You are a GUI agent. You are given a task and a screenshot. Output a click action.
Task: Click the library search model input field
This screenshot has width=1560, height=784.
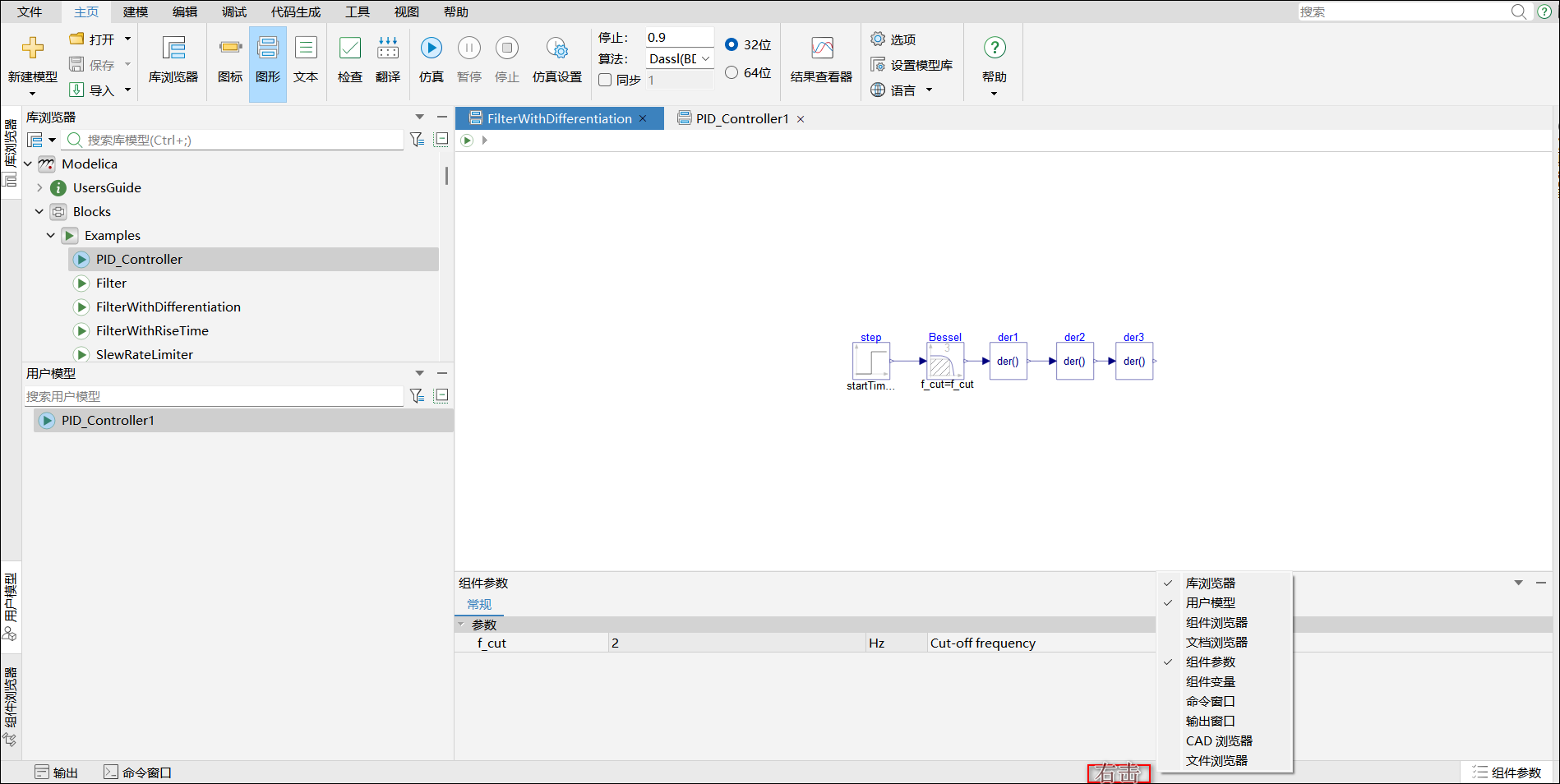click(238, 140)
